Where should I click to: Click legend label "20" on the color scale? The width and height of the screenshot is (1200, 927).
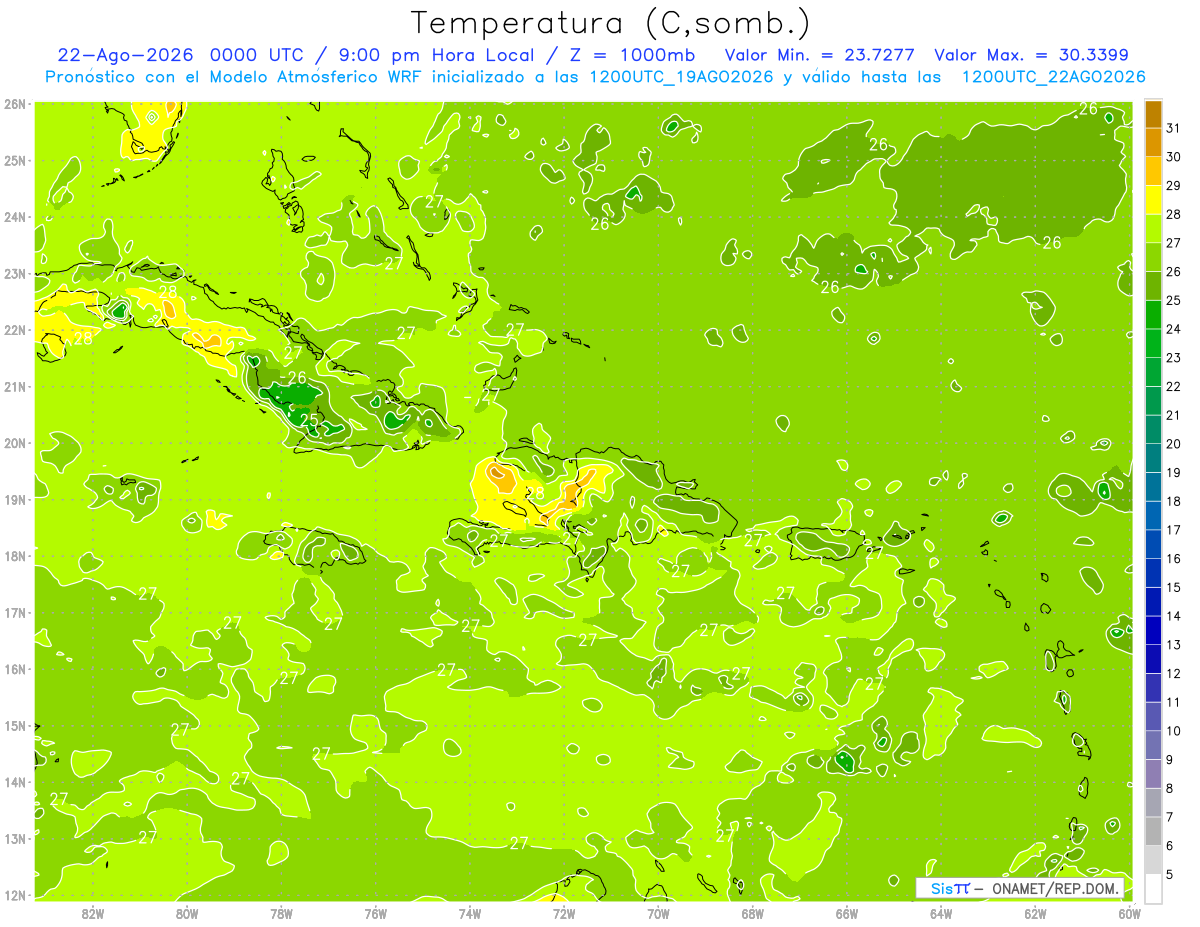point(1174,444)
